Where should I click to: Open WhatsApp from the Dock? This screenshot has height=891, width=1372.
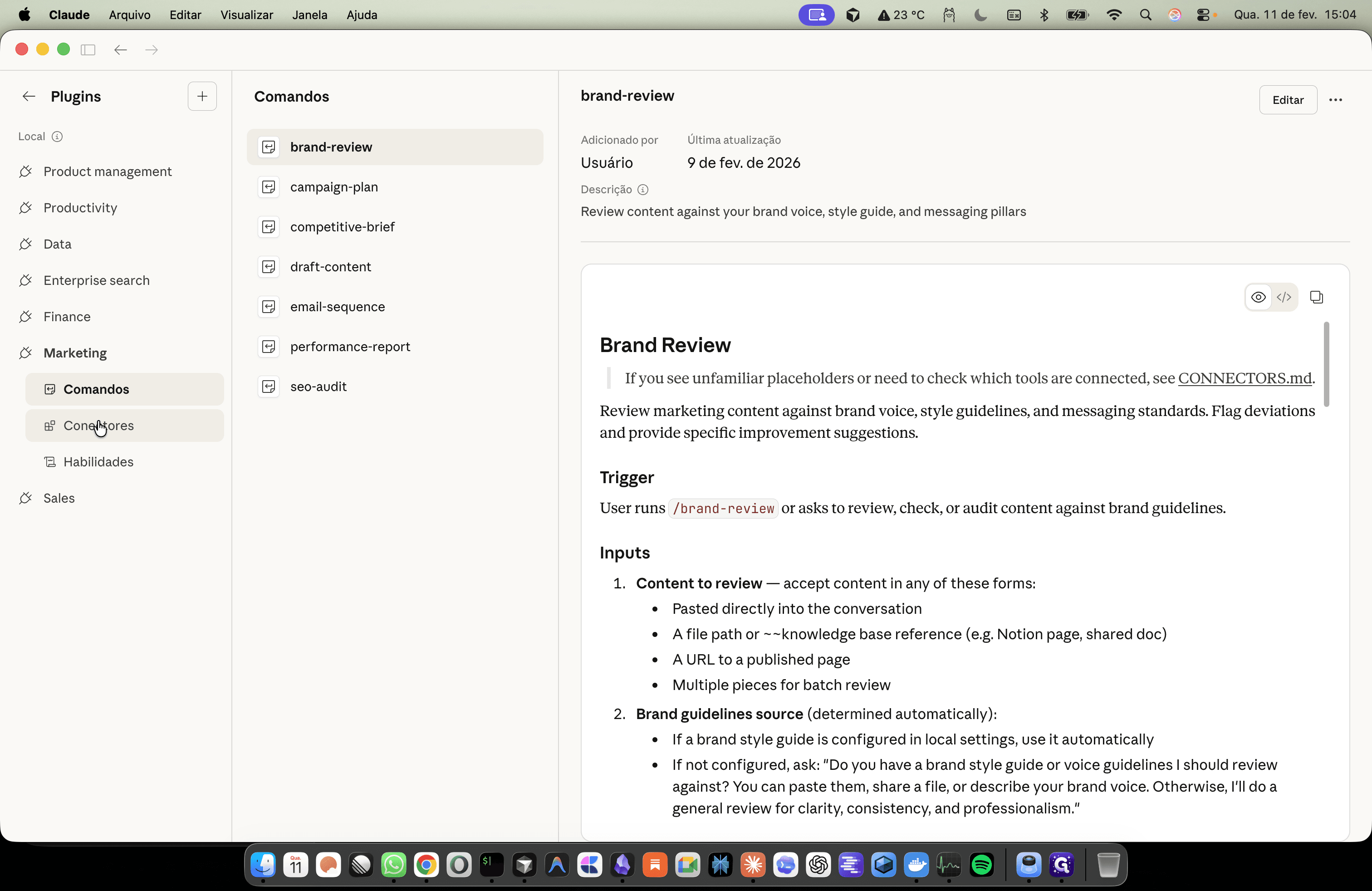coord(394,865)
